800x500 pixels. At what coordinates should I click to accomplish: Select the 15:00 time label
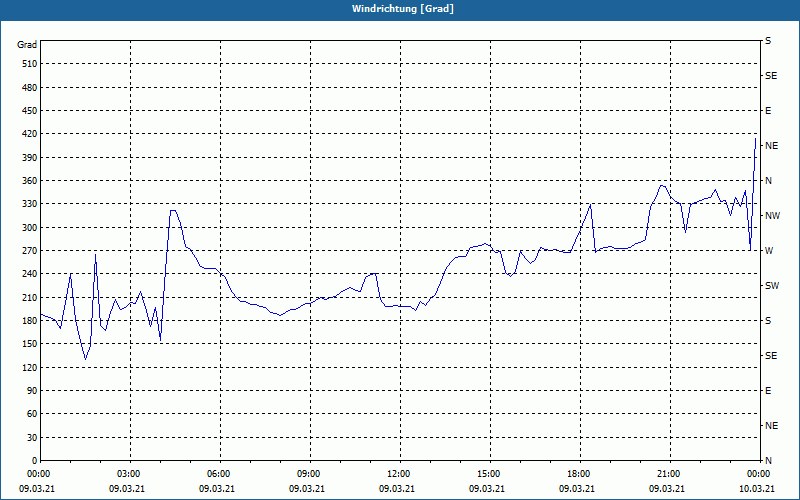pos(490,474)
